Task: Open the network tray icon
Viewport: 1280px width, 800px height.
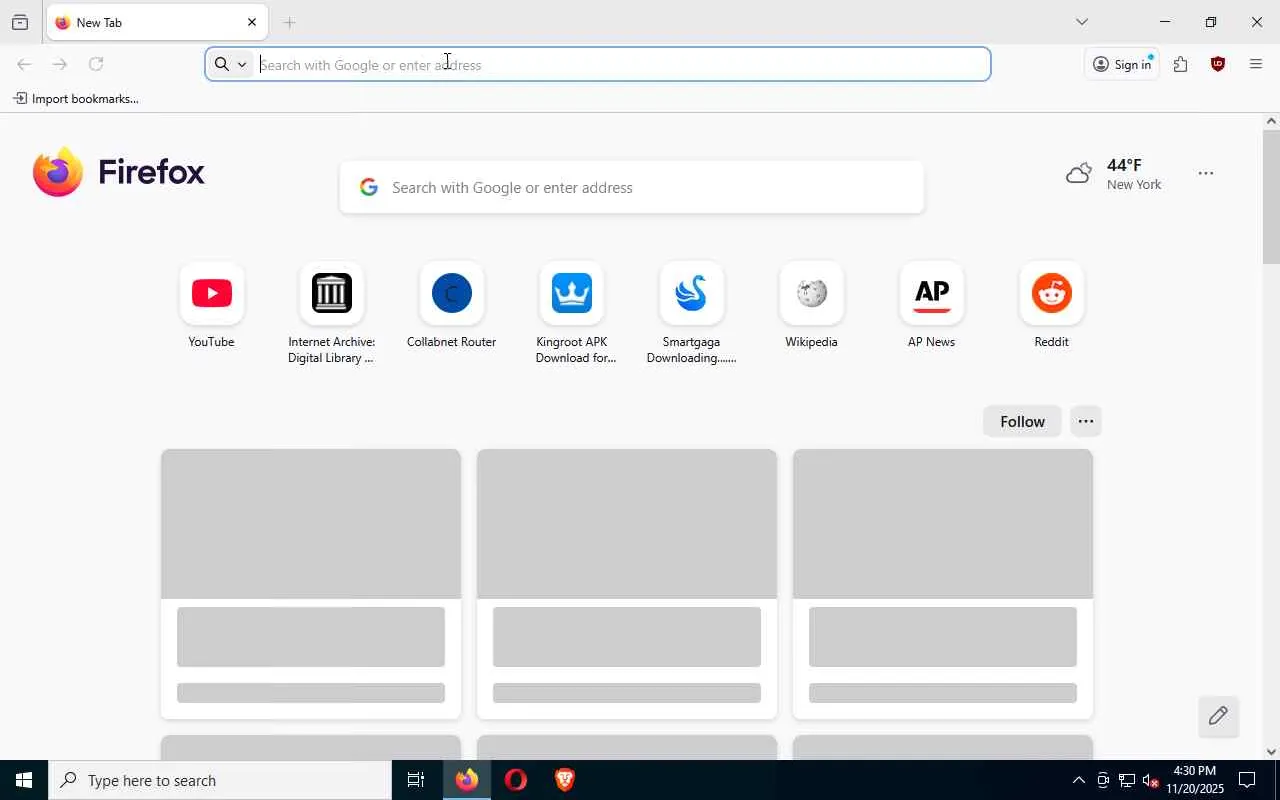Action: coord(1126,780)
